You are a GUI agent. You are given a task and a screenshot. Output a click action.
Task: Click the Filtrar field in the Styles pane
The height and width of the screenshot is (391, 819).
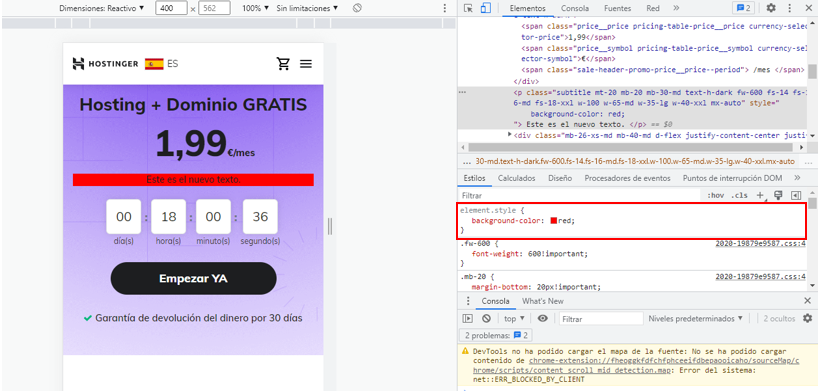pos(580,195)
